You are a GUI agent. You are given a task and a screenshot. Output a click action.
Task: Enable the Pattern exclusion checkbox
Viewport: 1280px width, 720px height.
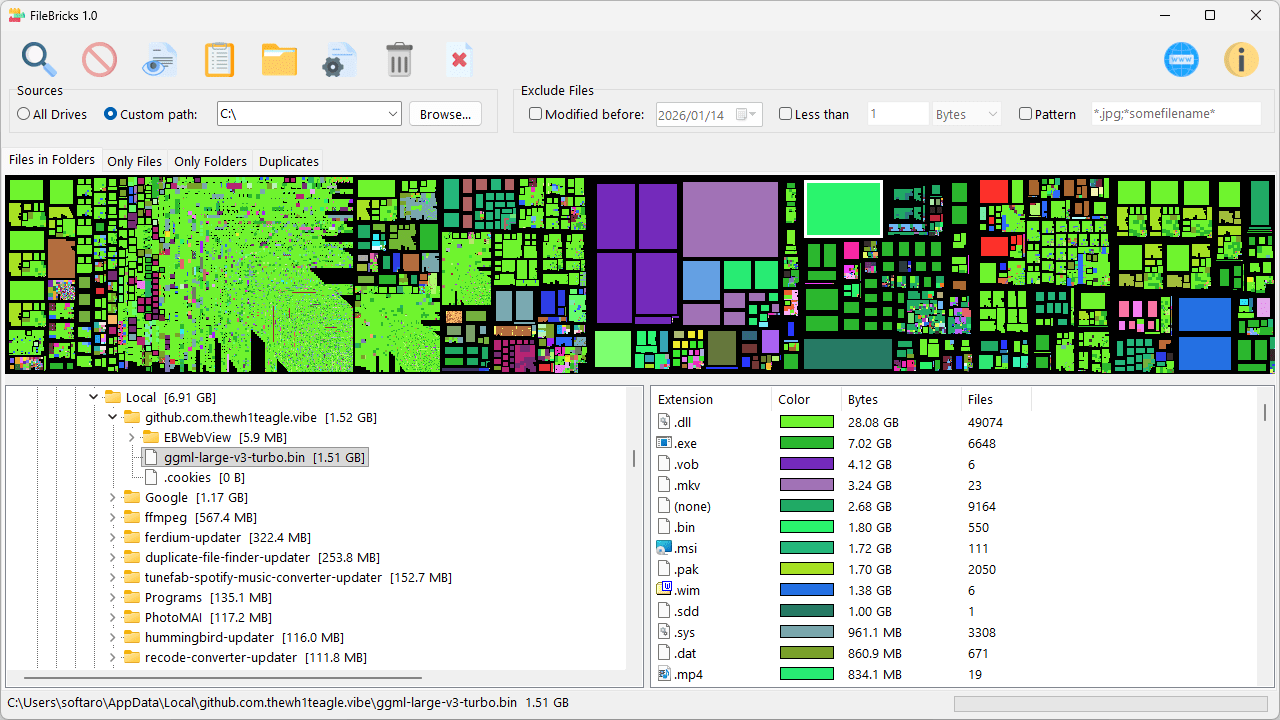[x=1025, y=114]
